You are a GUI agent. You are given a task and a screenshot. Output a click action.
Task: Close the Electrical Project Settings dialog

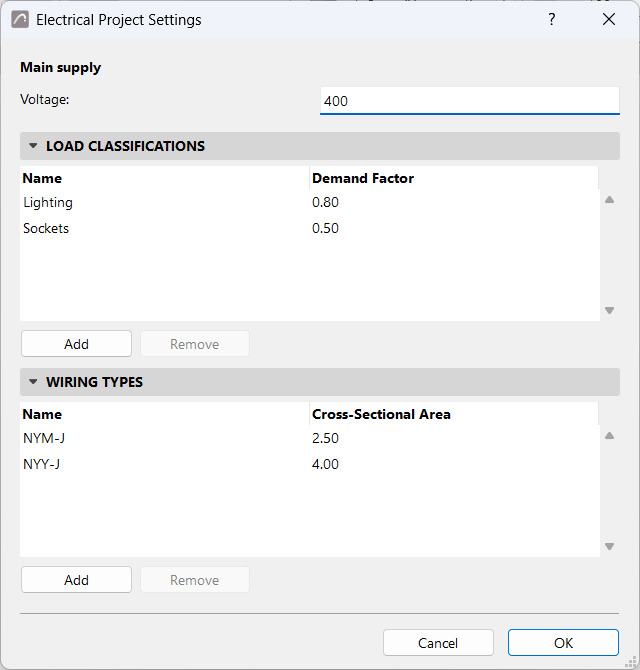(x=609, y=19)
